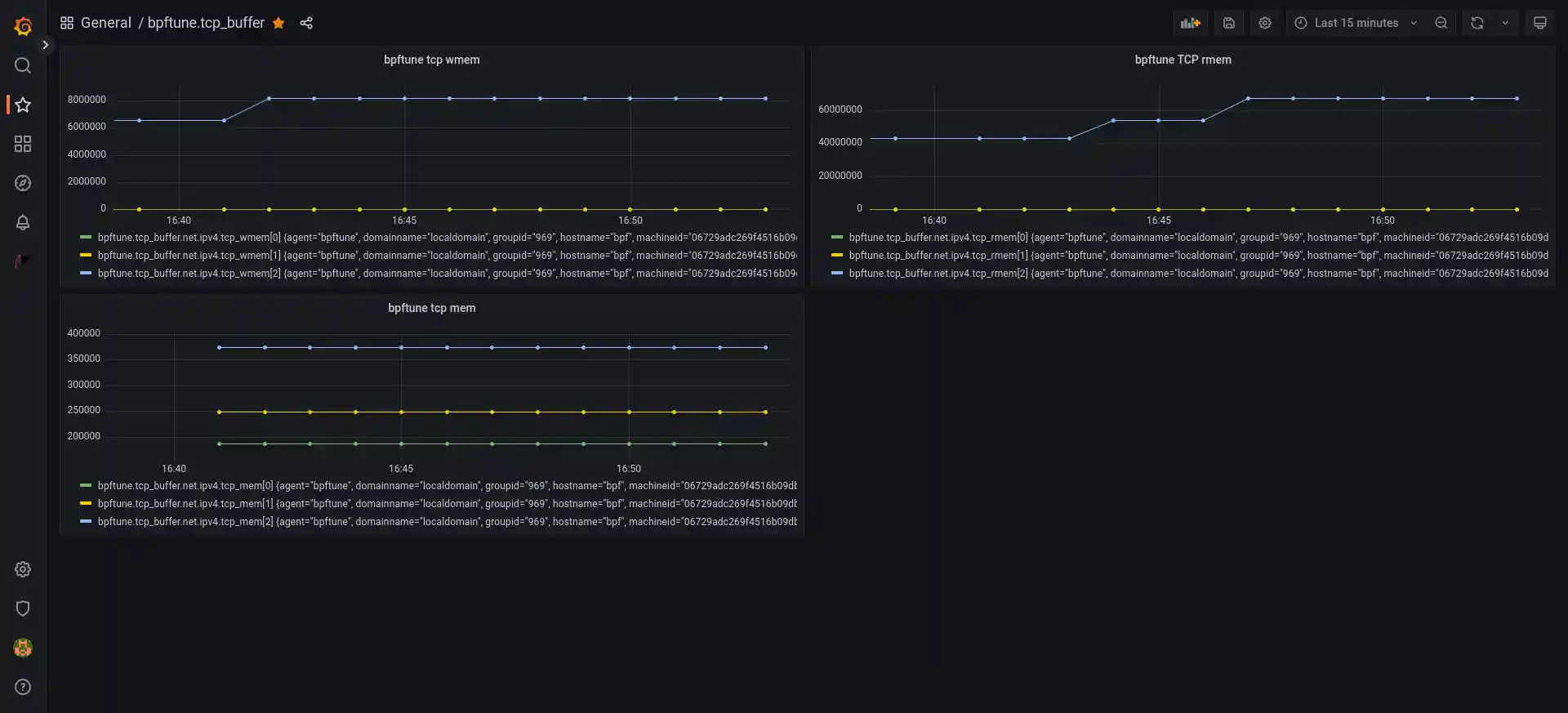The image size is (1568, 713).
Task: Save dashboard using the disk icon
Action: [1228, 23]
